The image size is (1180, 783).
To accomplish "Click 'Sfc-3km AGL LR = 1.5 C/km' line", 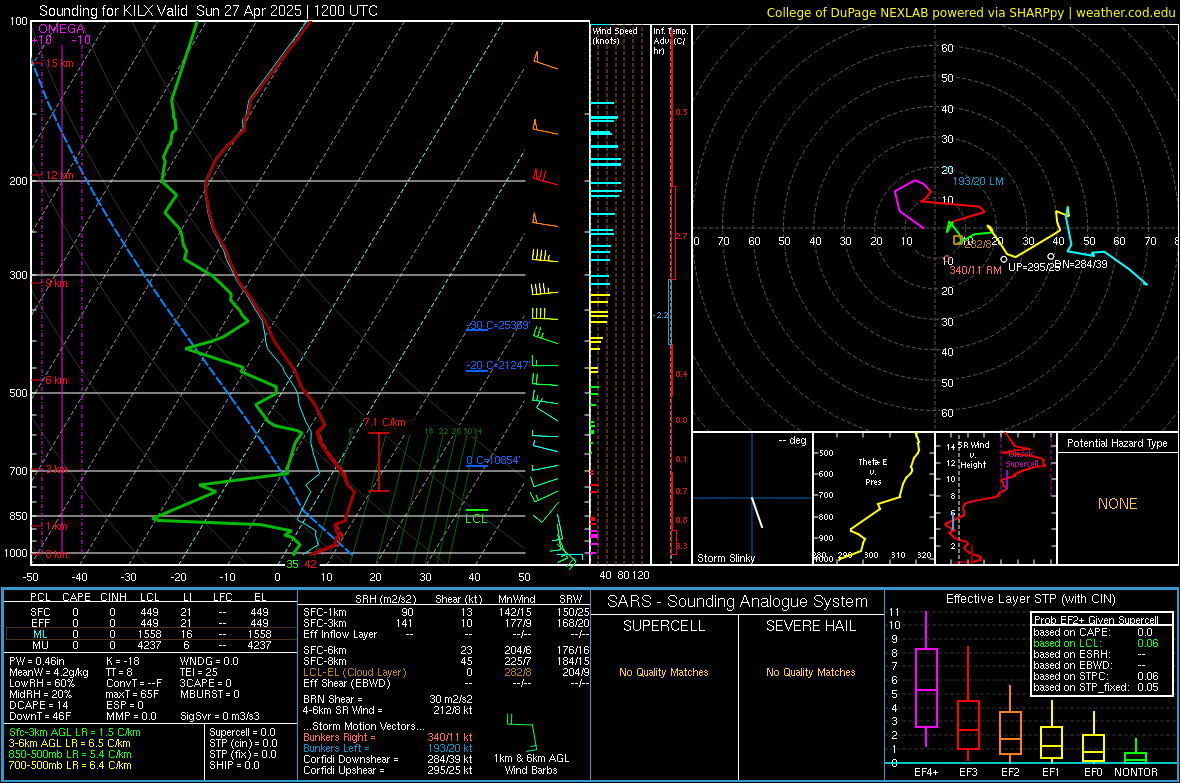I will [75, 733].
